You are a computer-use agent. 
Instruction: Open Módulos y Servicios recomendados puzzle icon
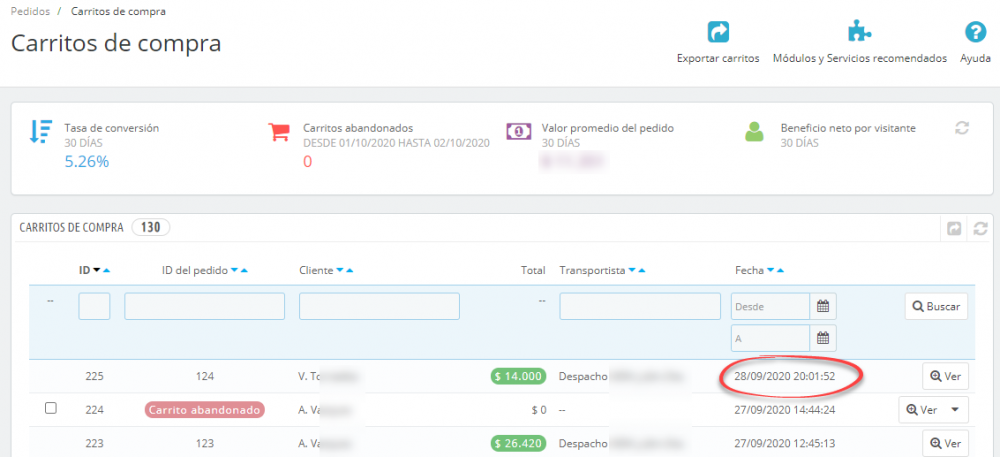tap(859, 31)
